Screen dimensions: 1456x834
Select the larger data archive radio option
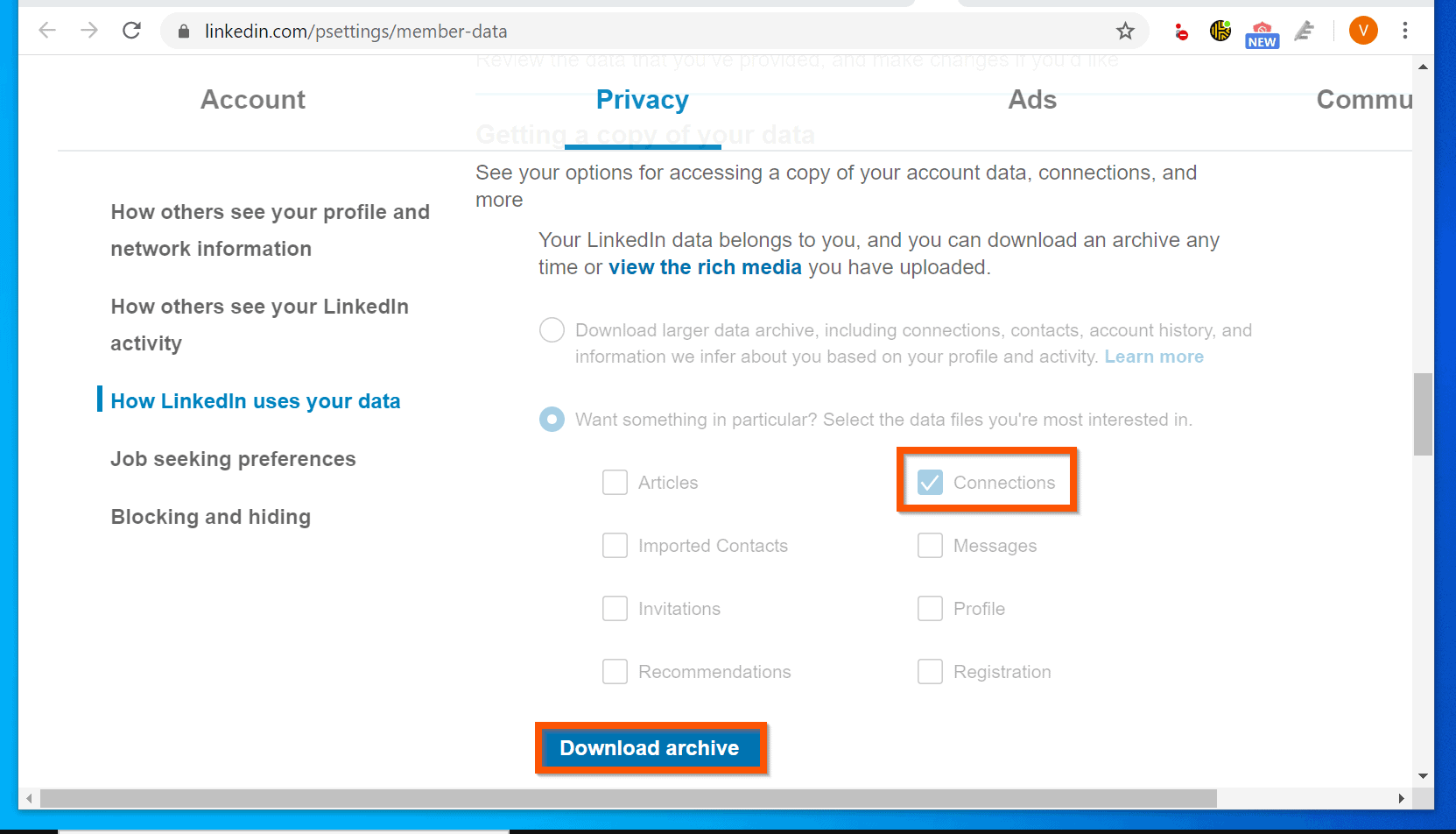click(552, 330)
